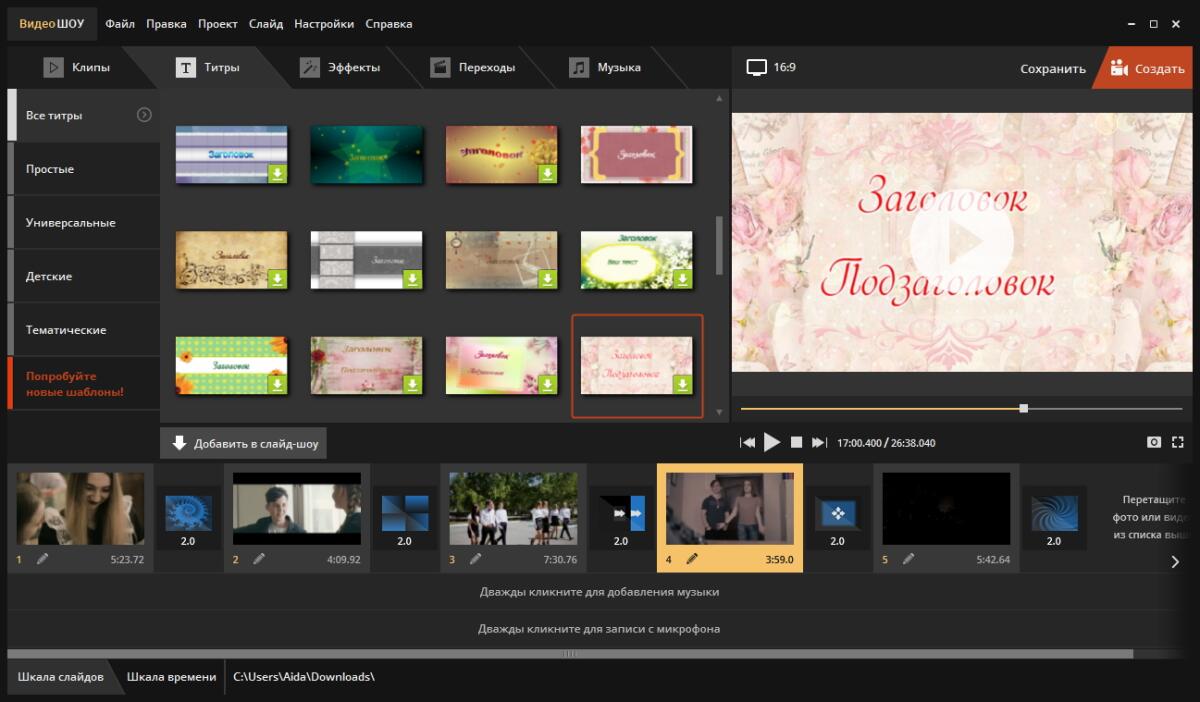The height and width of the screenshot is (702, 1200).
Task: Take a snapshot with the camera icon
Action: click(x=1154, y=442)
